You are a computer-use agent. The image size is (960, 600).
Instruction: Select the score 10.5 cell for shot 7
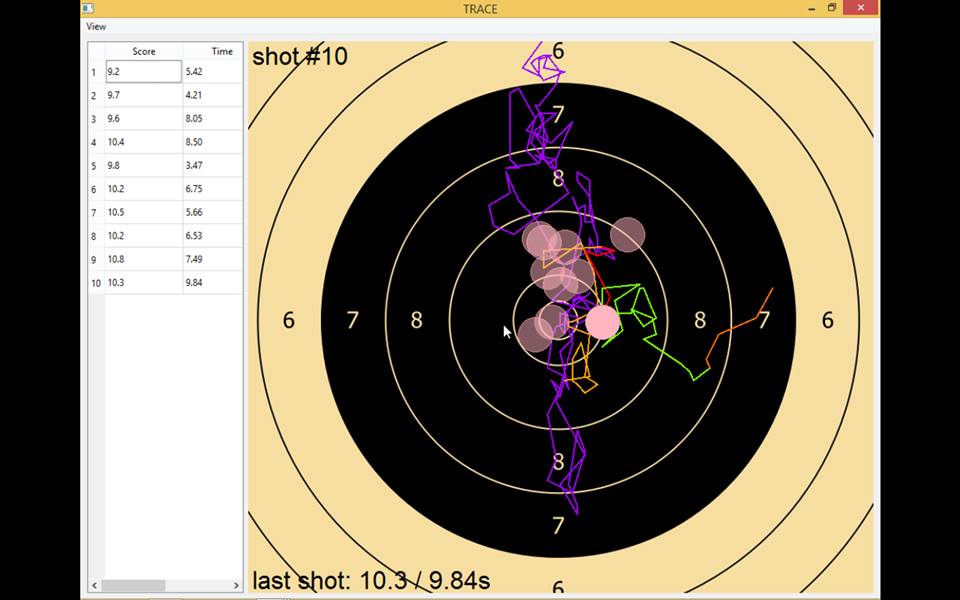[143, 212]
